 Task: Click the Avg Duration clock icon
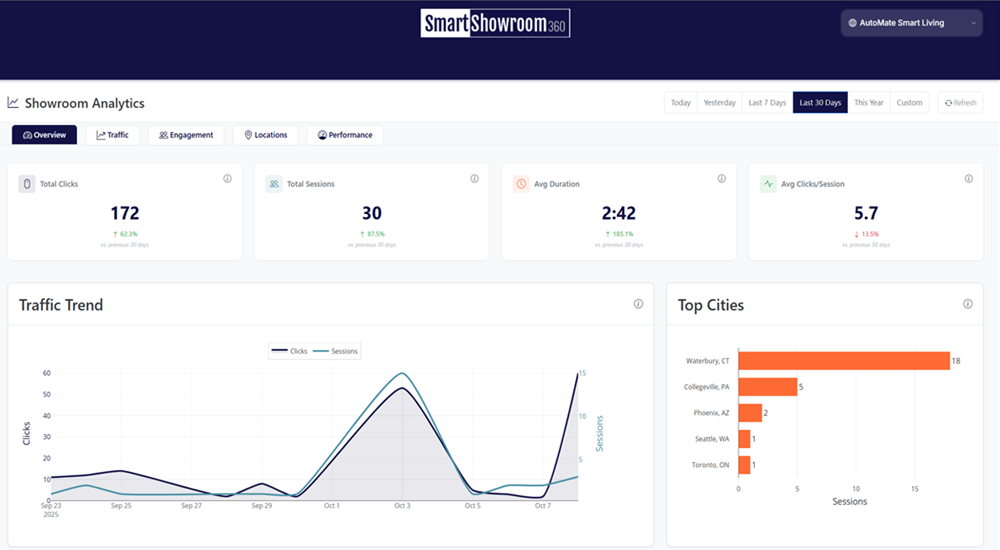click(521, 184)
